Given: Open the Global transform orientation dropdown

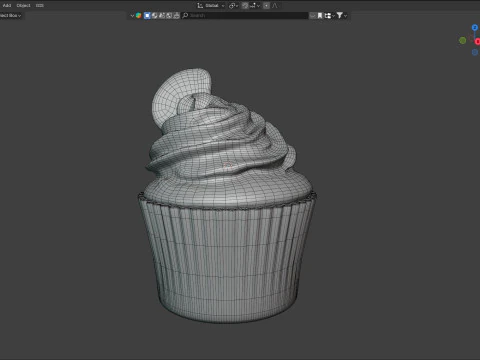Looking at the screenshot, I should click(214, 5).
